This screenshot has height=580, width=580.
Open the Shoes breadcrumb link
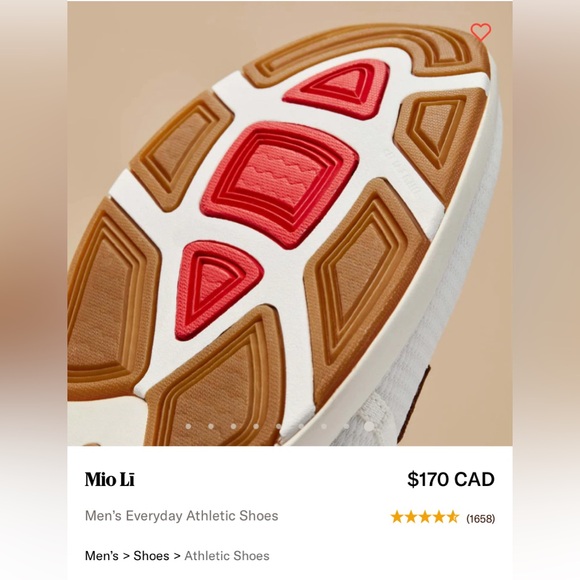tap(151, 556)
